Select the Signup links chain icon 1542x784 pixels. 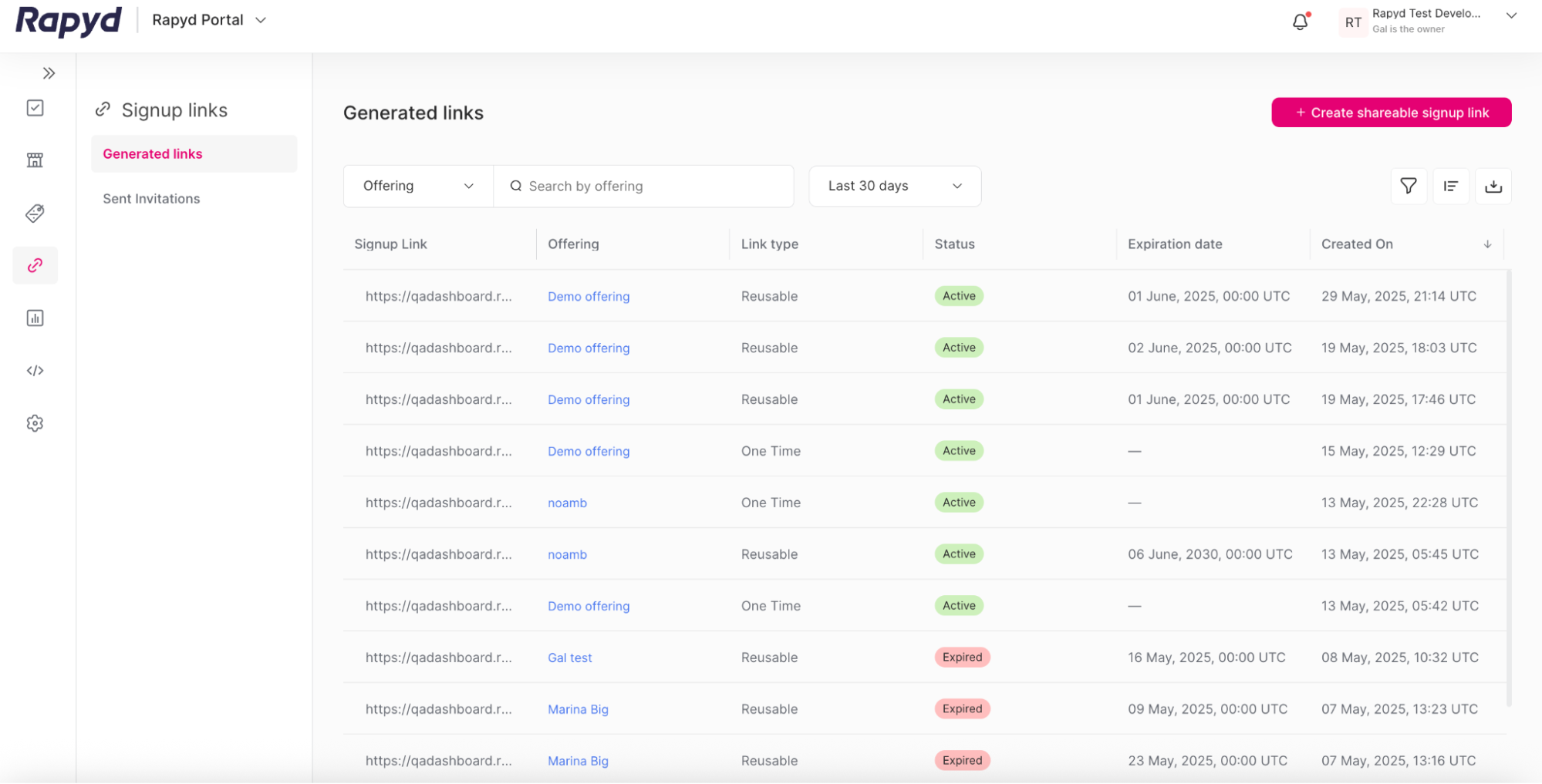[35, 264]
